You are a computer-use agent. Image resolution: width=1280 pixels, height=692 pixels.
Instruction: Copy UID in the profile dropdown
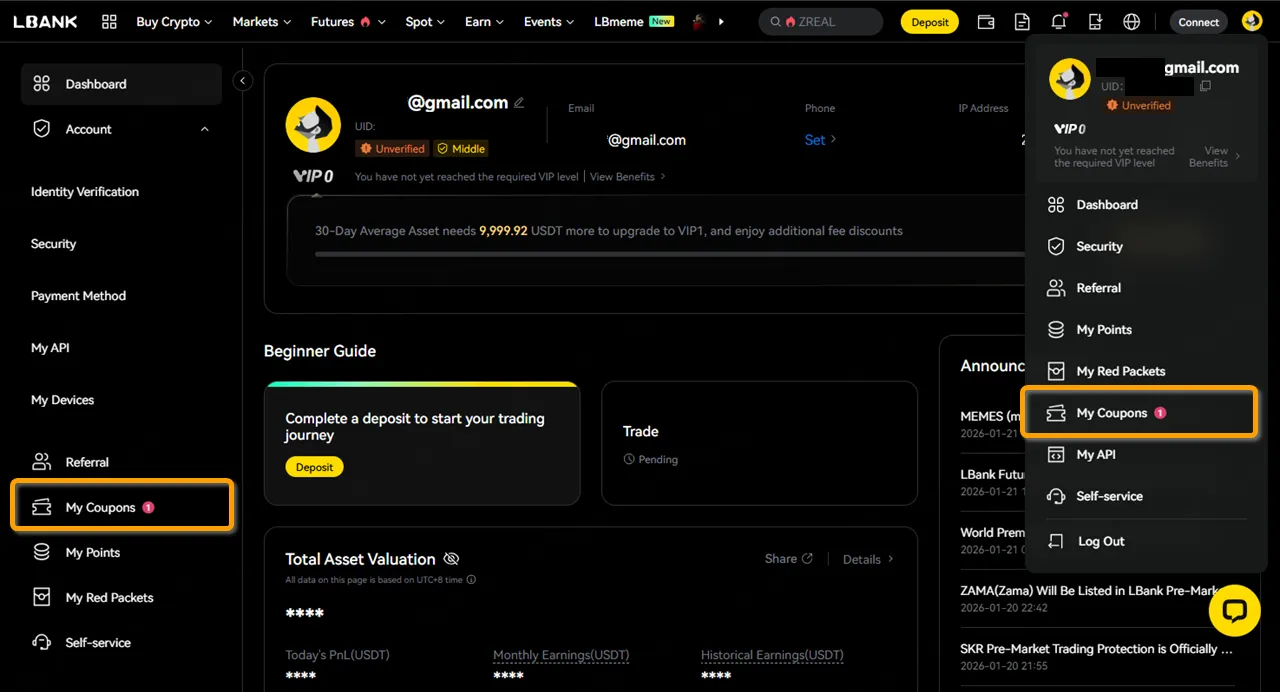pyautogui.click(x=1205, y=87)
